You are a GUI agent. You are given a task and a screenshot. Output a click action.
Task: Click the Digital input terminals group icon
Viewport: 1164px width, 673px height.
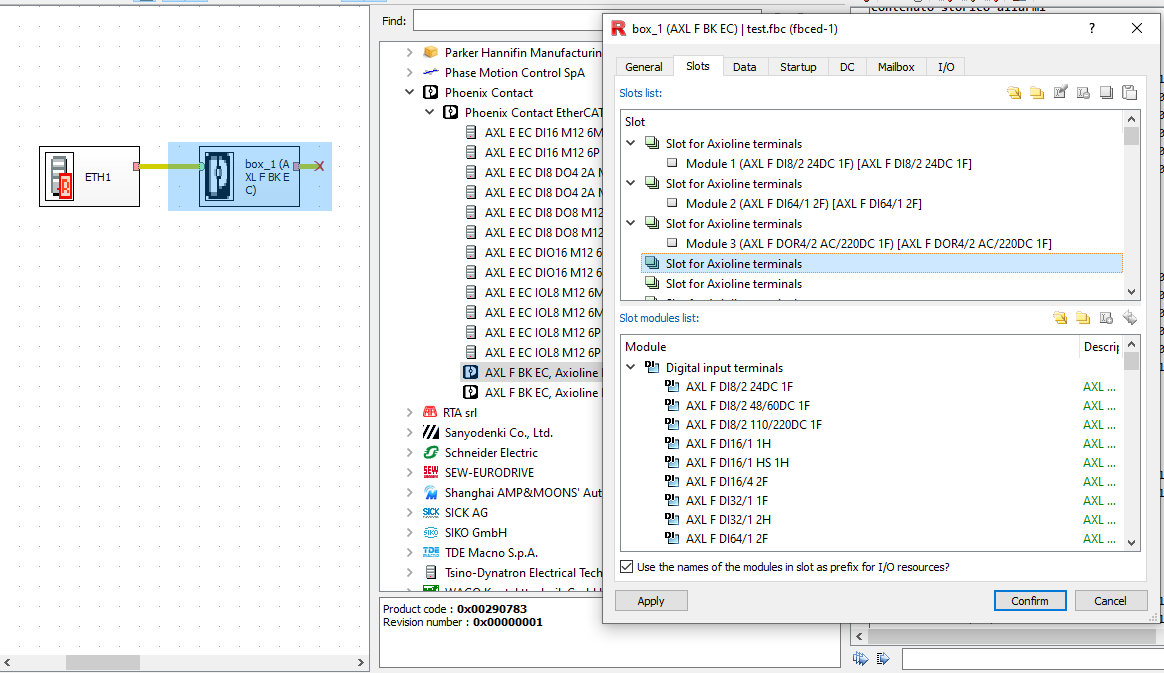[x=652, y=367]
